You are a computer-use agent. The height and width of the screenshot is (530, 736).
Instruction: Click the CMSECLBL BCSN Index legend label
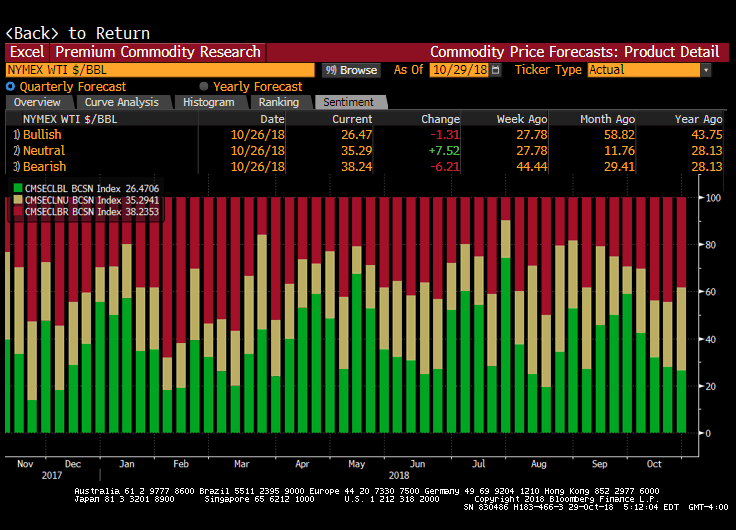[73, 188]
